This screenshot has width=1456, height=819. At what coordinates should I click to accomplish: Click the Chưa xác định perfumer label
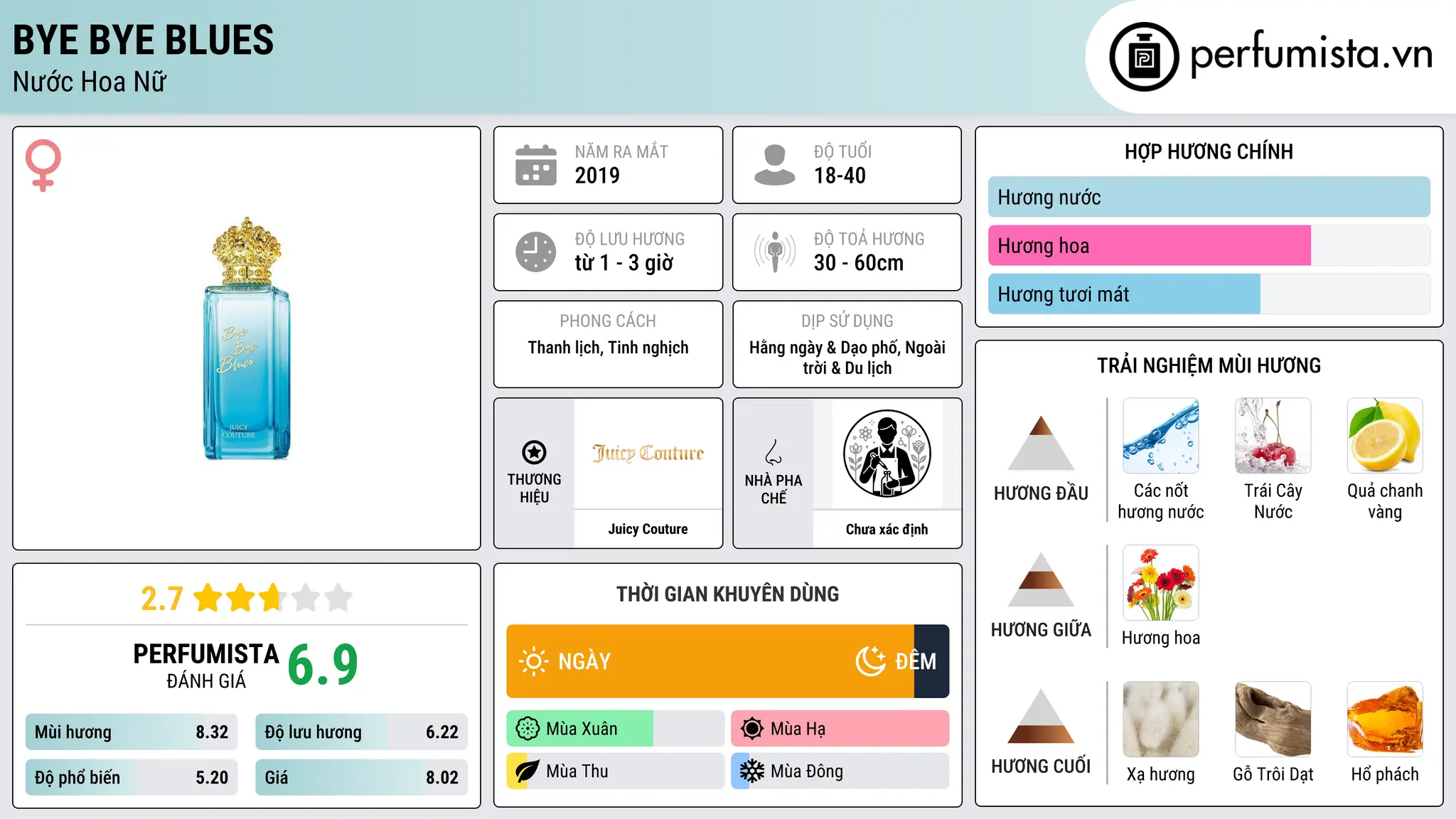(x=887, y=529)
